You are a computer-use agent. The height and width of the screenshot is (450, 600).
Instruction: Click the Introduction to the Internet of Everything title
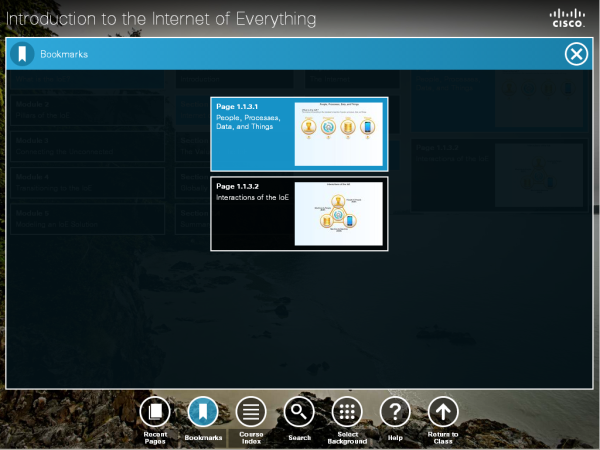pyautogui.click(x=161, y=19)
